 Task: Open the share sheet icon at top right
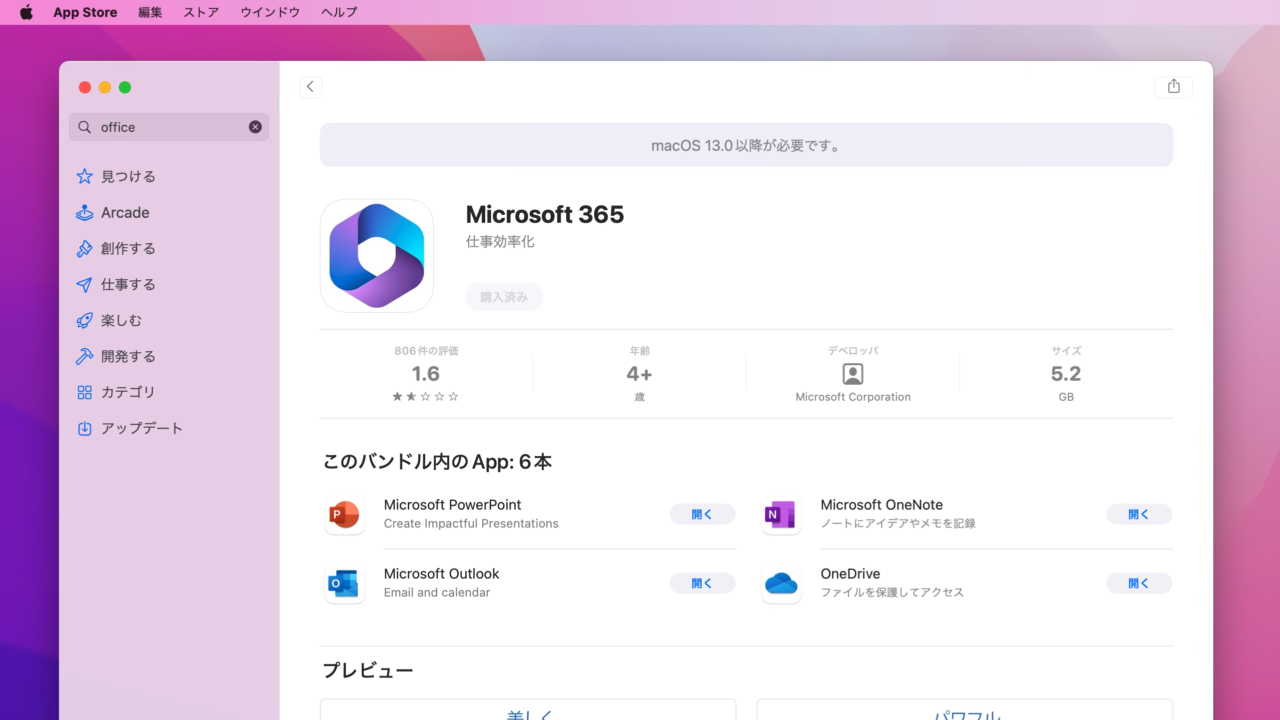pyautogui.click(x=1173, y=86)
